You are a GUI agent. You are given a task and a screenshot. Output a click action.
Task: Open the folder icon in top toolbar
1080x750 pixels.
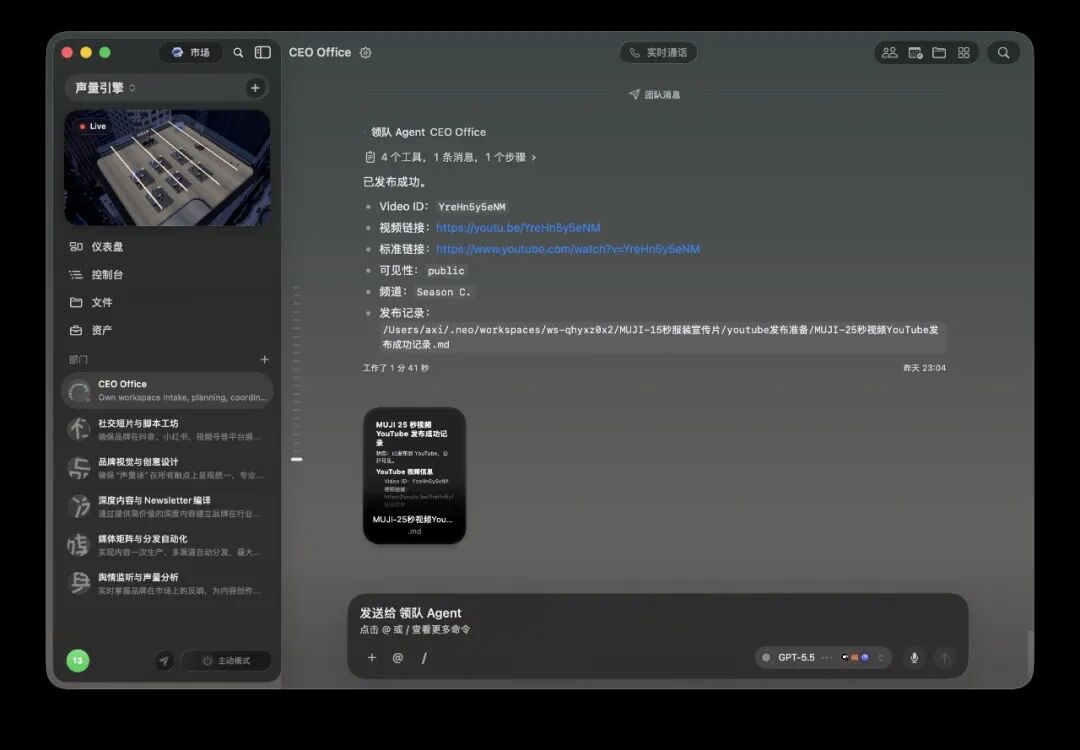pos(939,52)
